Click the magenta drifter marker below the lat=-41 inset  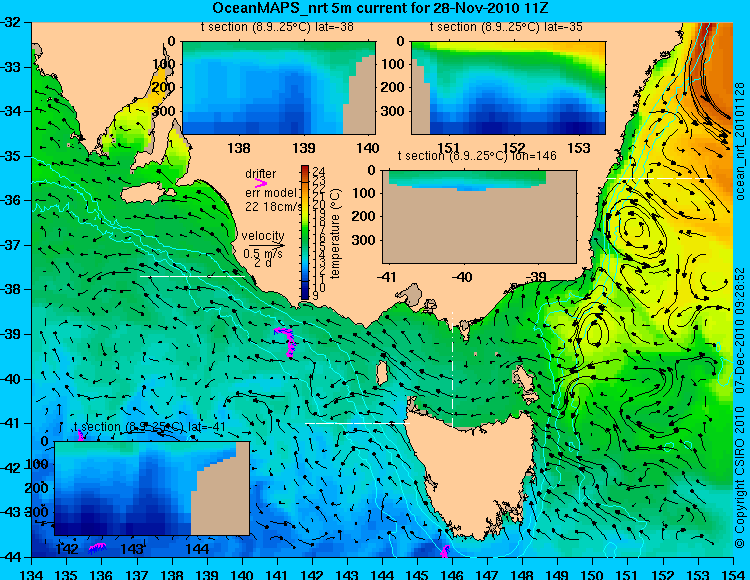(x=98, y=548)
